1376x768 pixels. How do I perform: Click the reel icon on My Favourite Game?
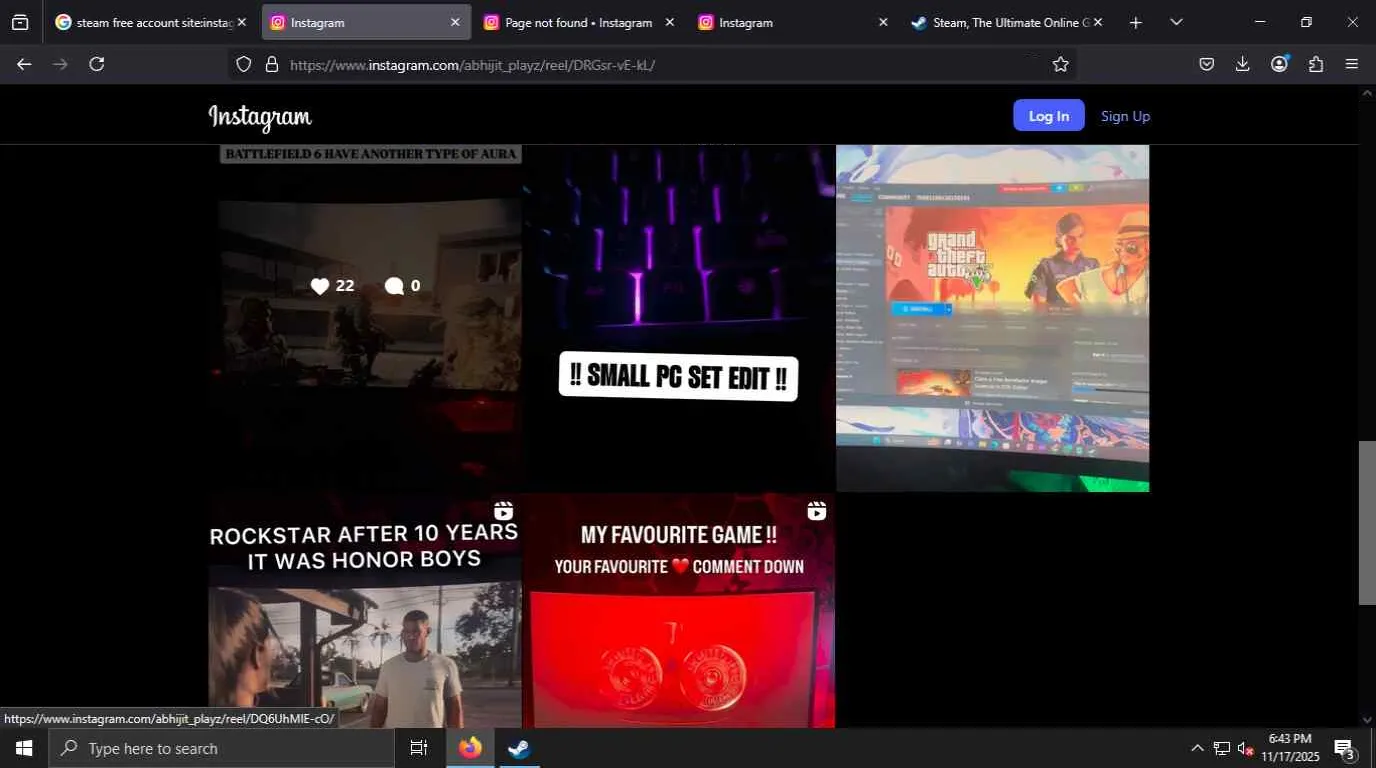pyautogui.click(x=817, y=511)
